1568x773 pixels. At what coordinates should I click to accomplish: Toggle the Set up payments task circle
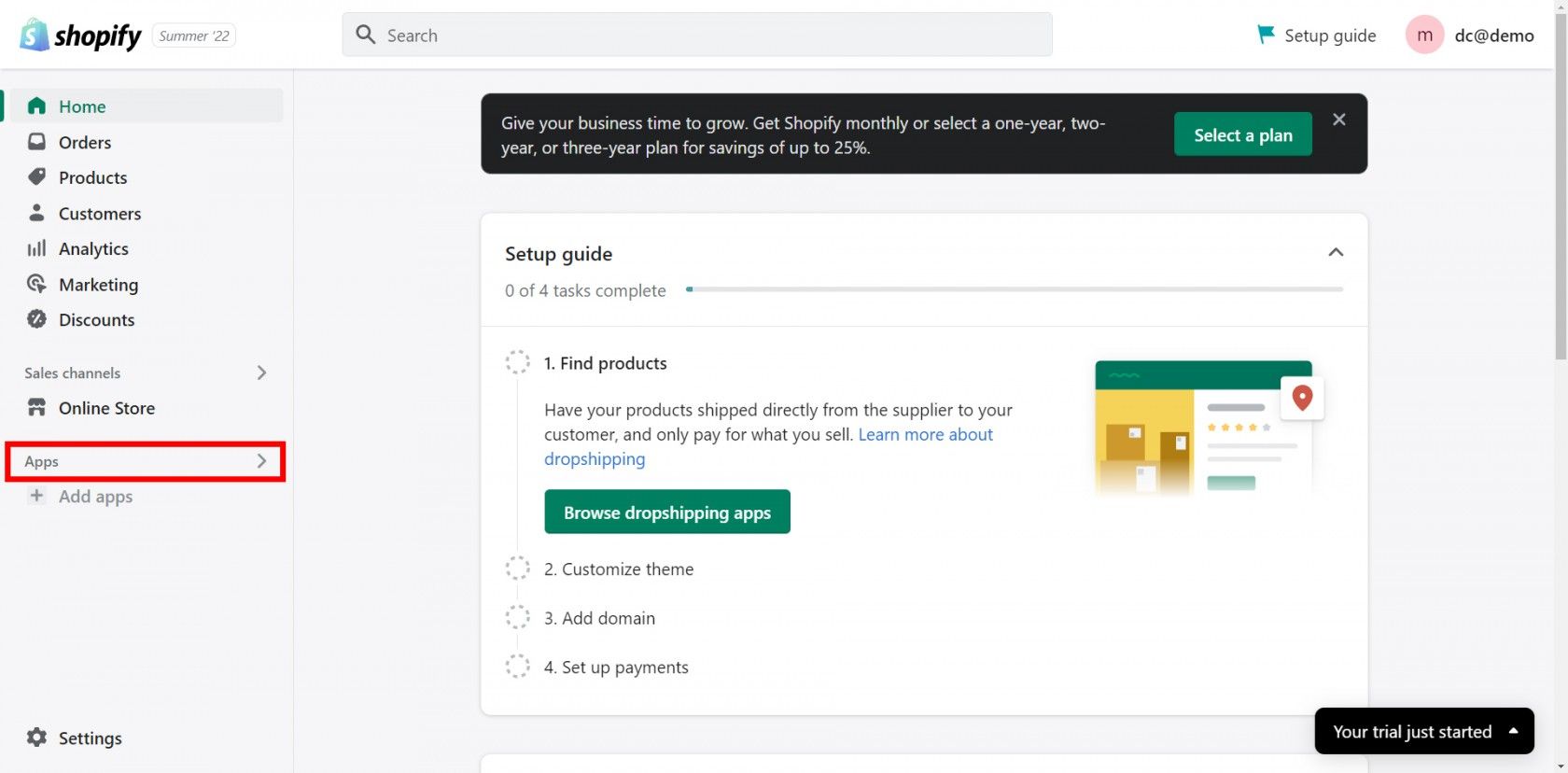517,667
